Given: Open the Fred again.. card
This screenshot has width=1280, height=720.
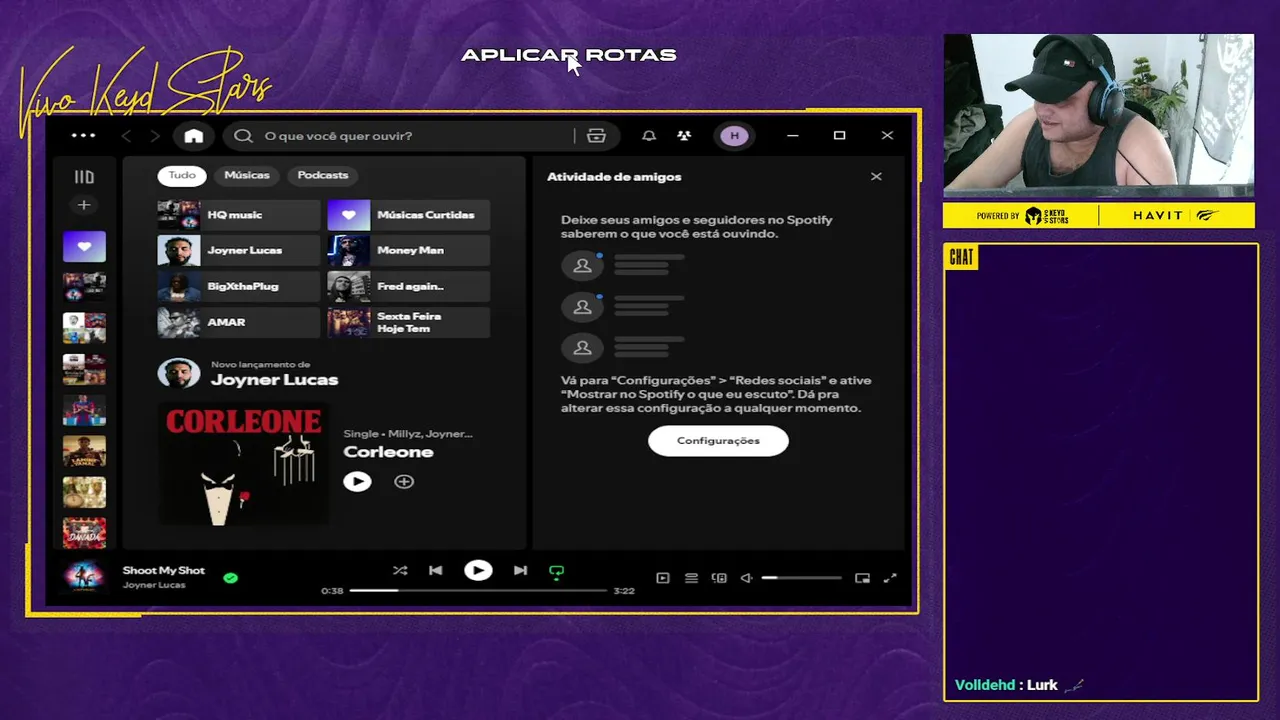Looking at the screenshot, I should (408, 287).
